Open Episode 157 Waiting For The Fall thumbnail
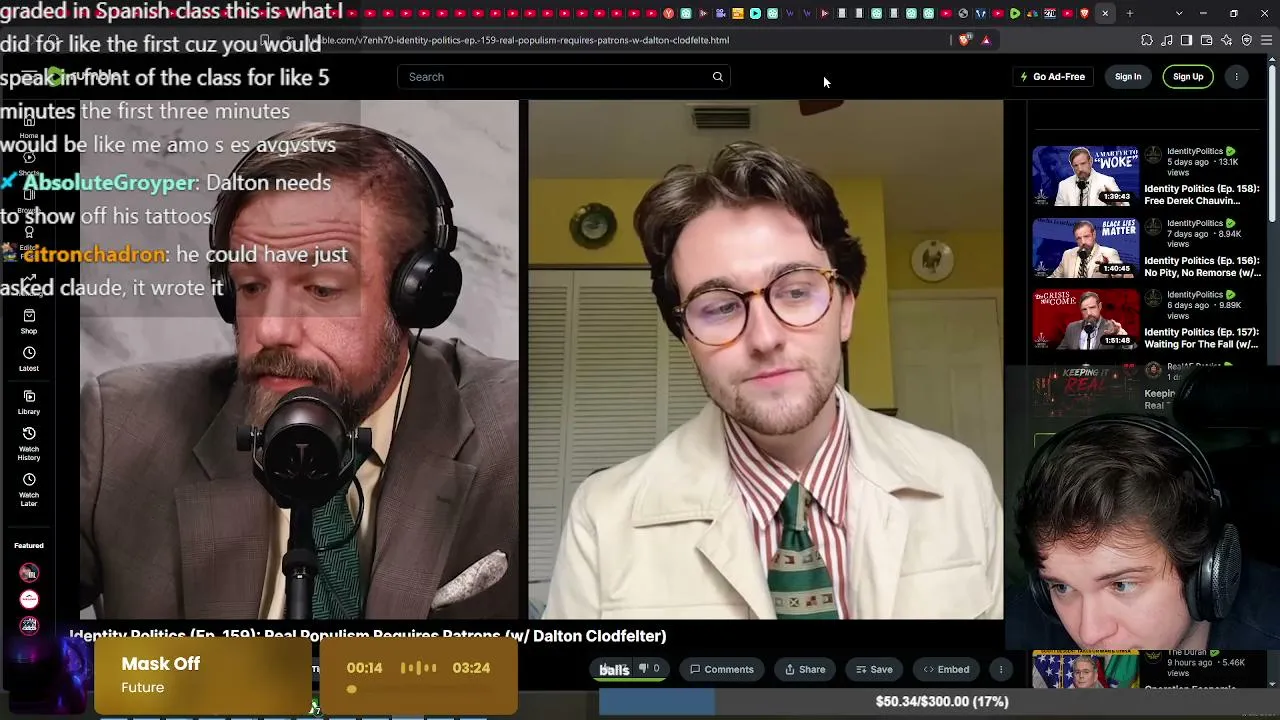 [1086, 319]
